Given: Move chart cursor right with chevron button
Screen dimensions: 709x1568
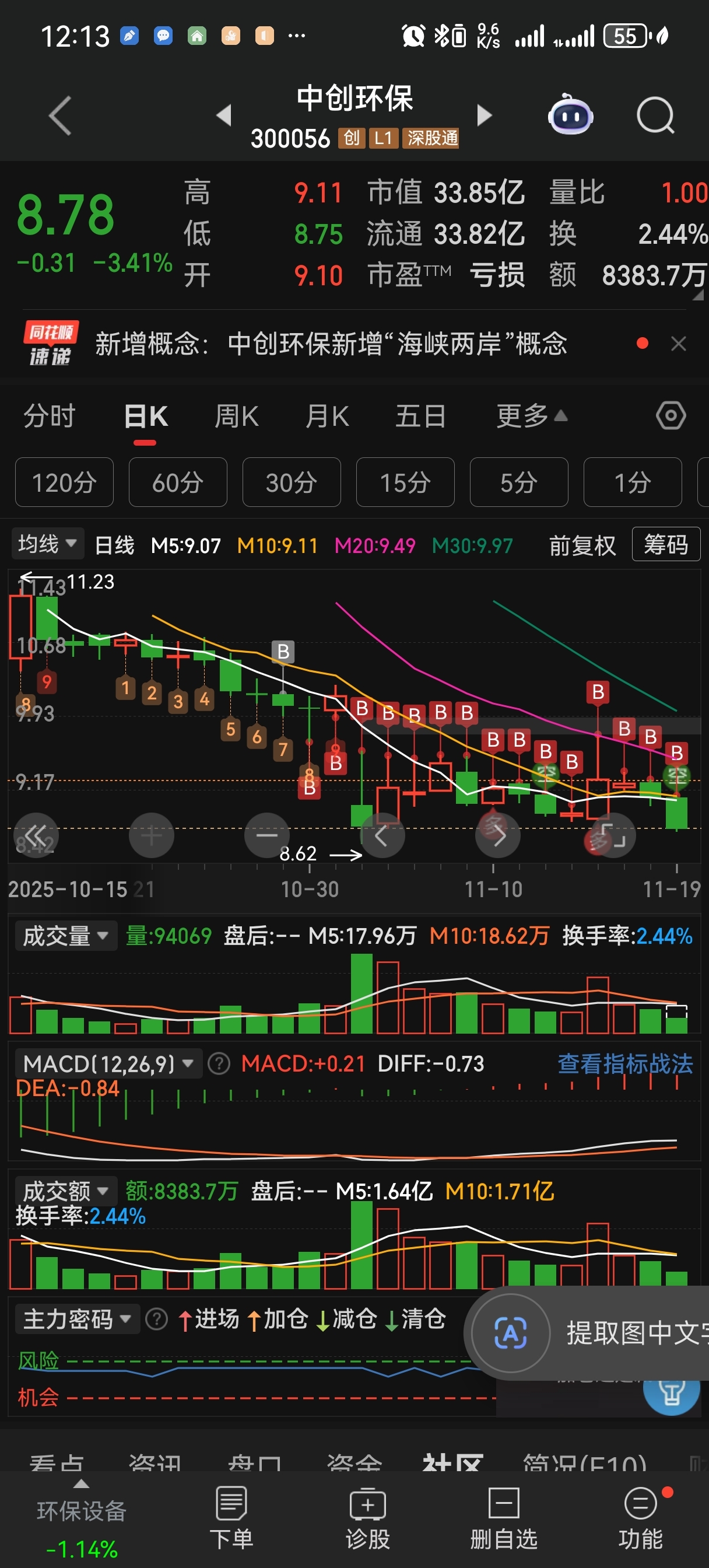Looking at the screenshot, I should click(x=498, y=835).
